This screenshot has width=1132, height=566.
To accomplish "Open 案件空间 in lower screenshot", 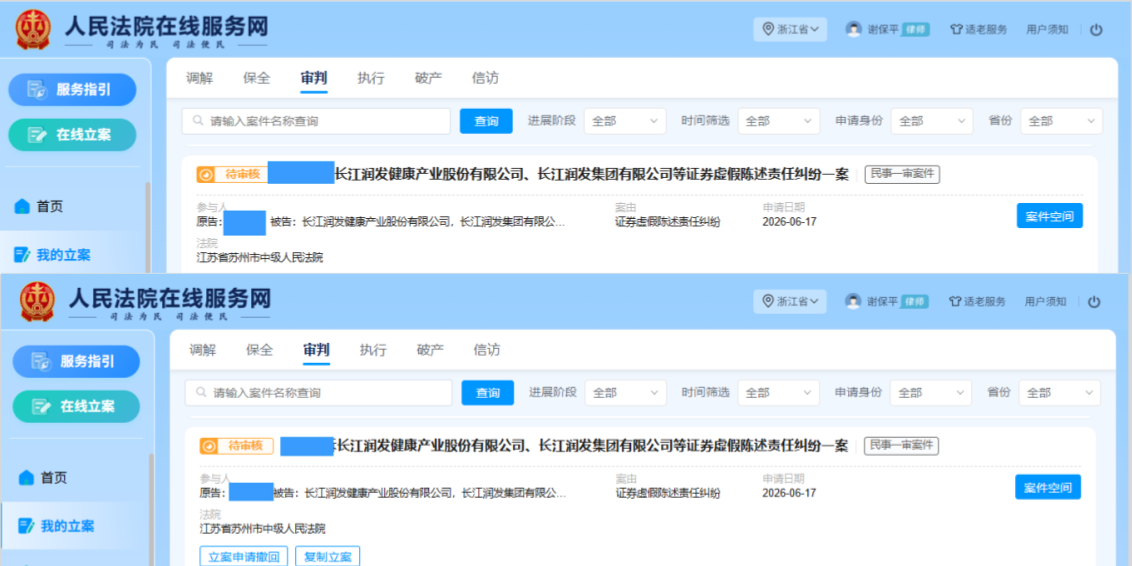I will point(1048,487).
